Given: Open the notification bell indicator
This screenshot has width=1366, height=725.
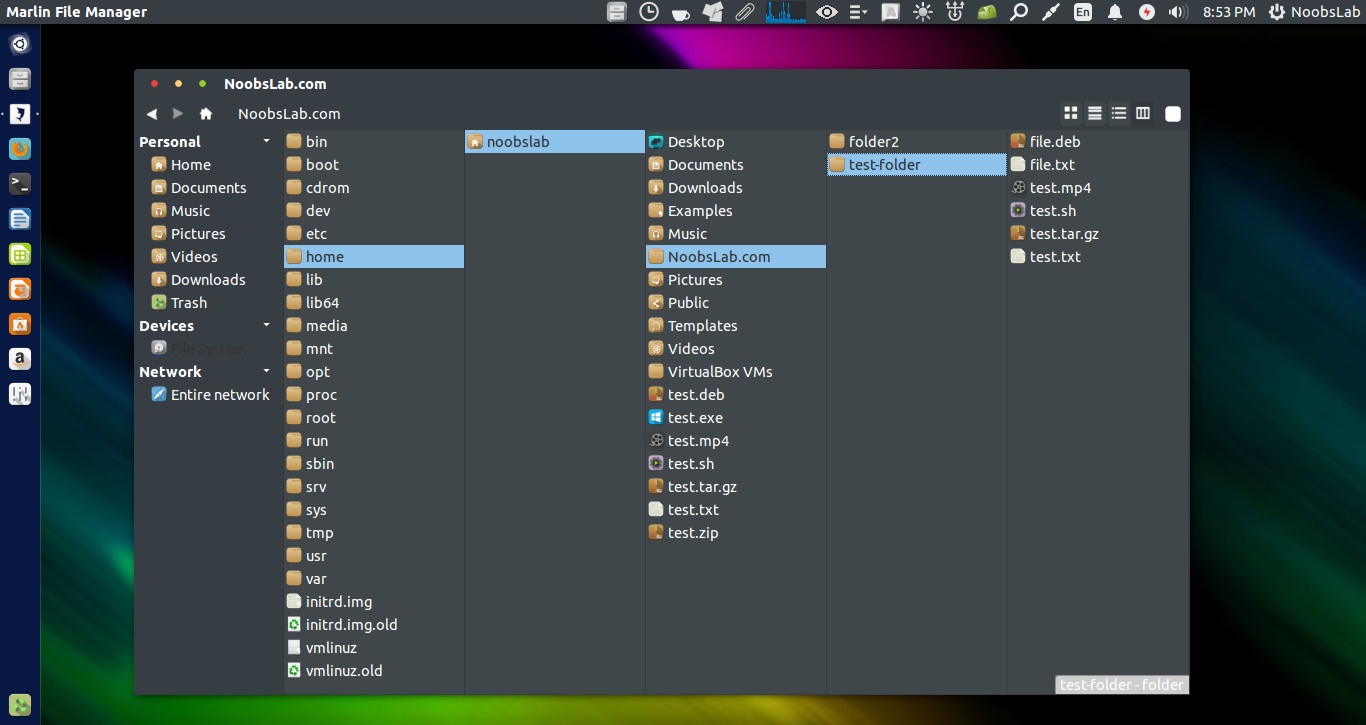Looking at the screenshot, I should pyautogui.click(x=1115, y=12).
